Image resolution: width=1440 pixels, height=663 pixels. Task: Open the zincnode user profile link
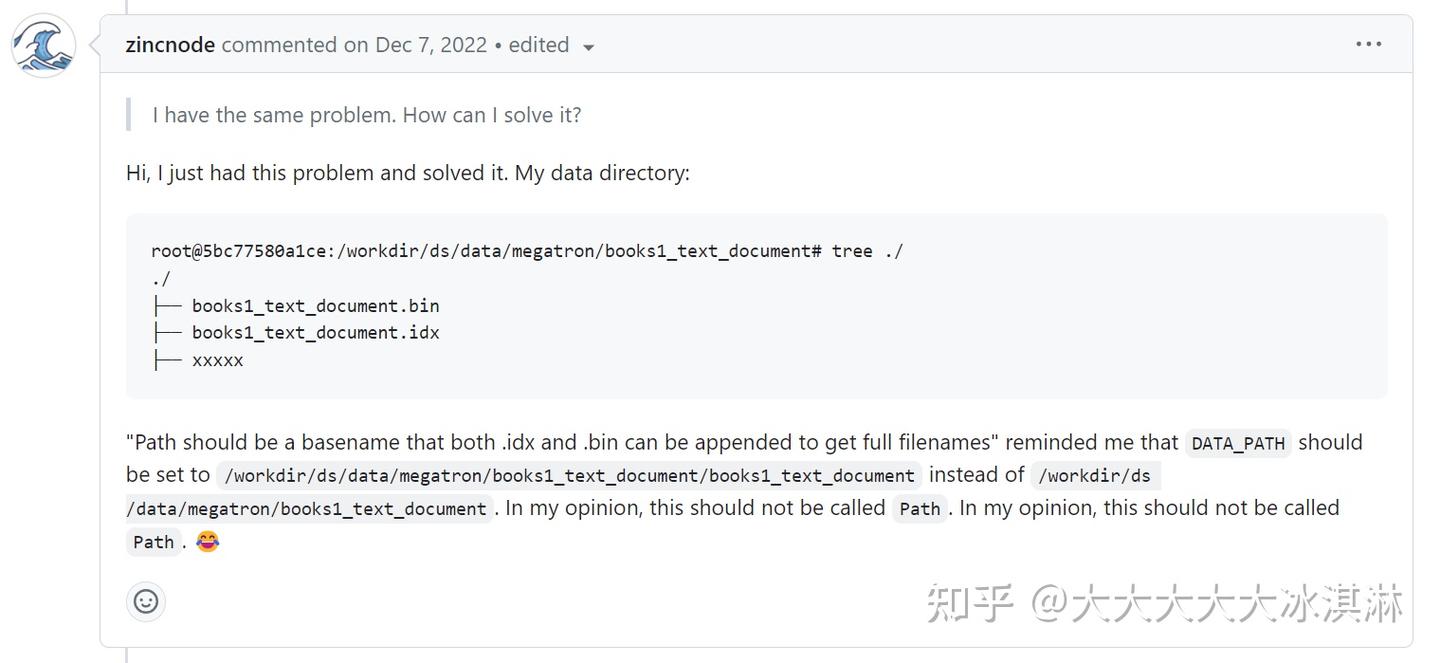coord(170,45)
